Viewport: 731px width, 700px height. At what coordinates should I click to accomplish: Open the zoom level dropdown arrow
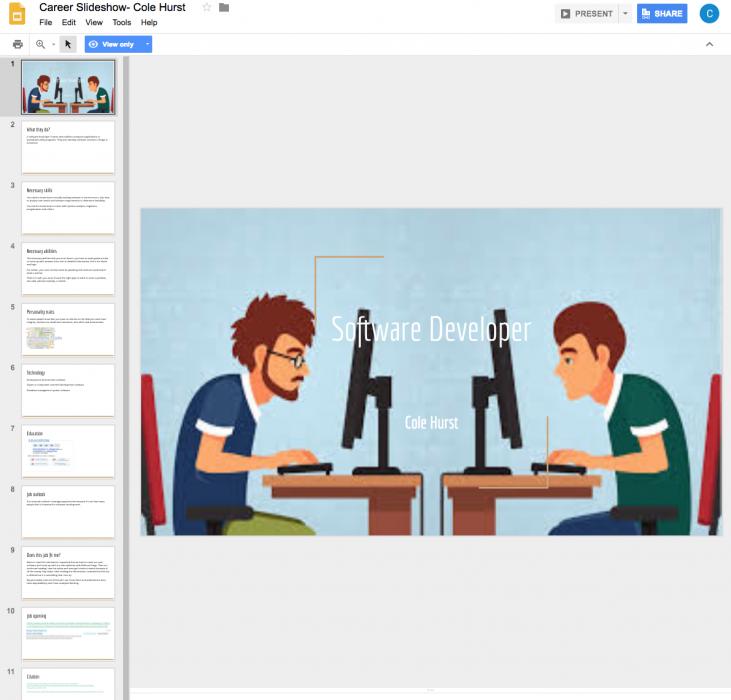point(53,44)
